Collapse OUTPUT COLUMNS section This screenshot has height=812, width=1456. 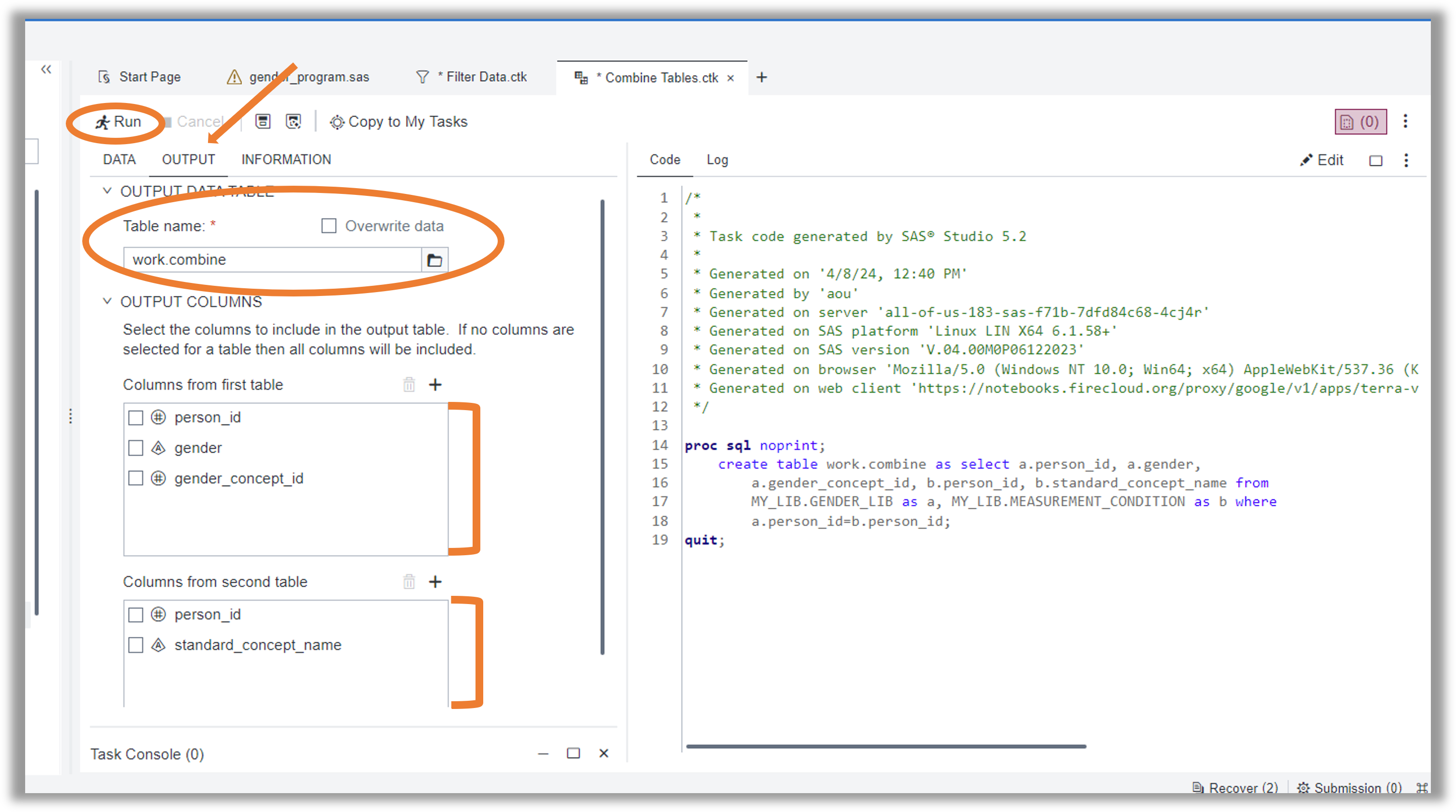click(x=107, y=301)
